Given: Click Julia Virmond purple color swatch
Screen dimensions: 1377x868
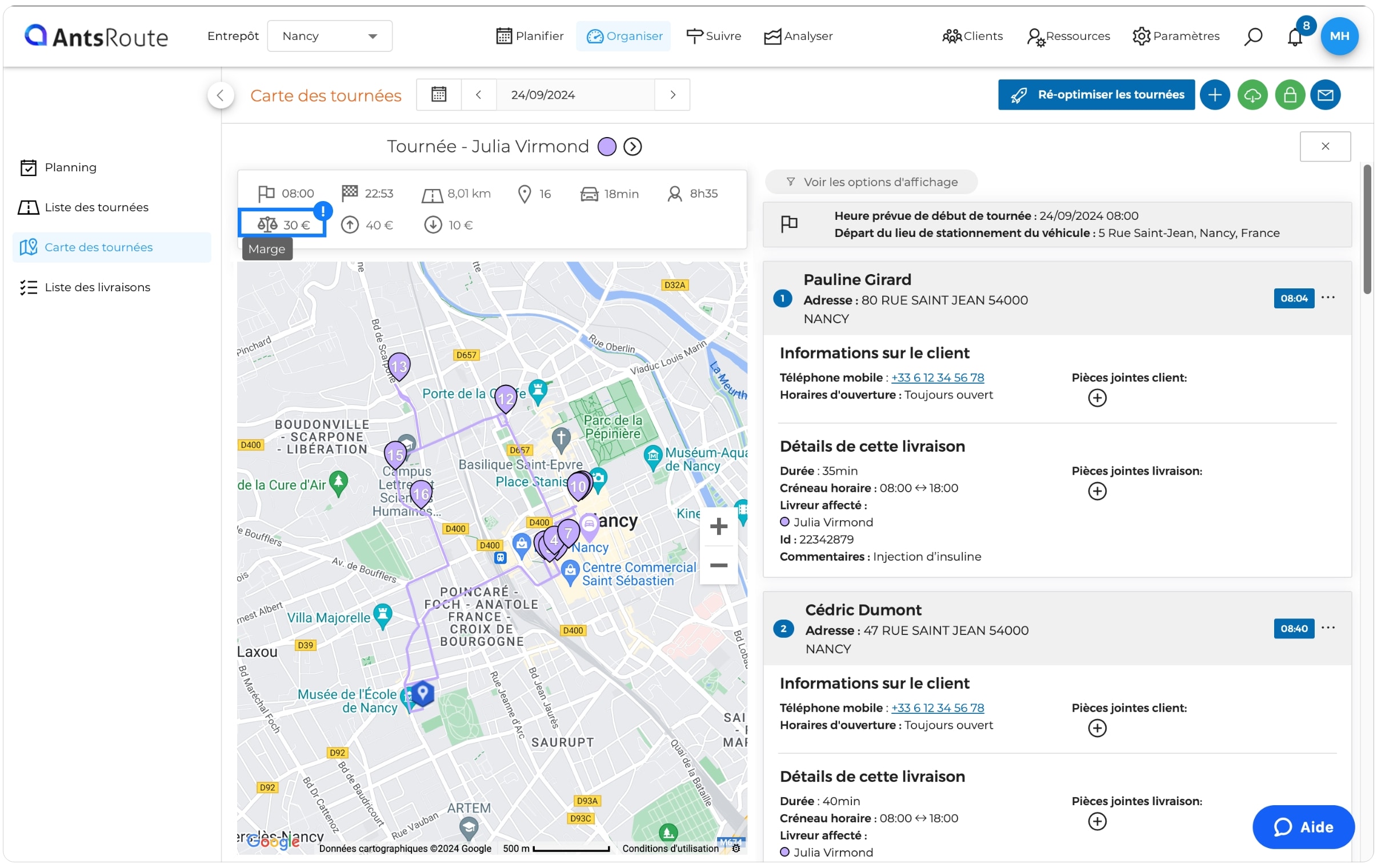Looking at the screenshot, I should [x=607, y=147].
